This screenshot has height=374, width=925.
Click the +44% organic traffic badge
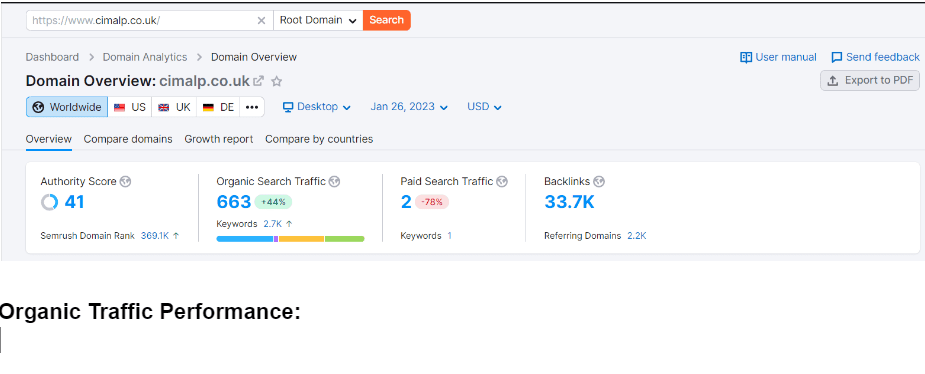pos(273,202)
